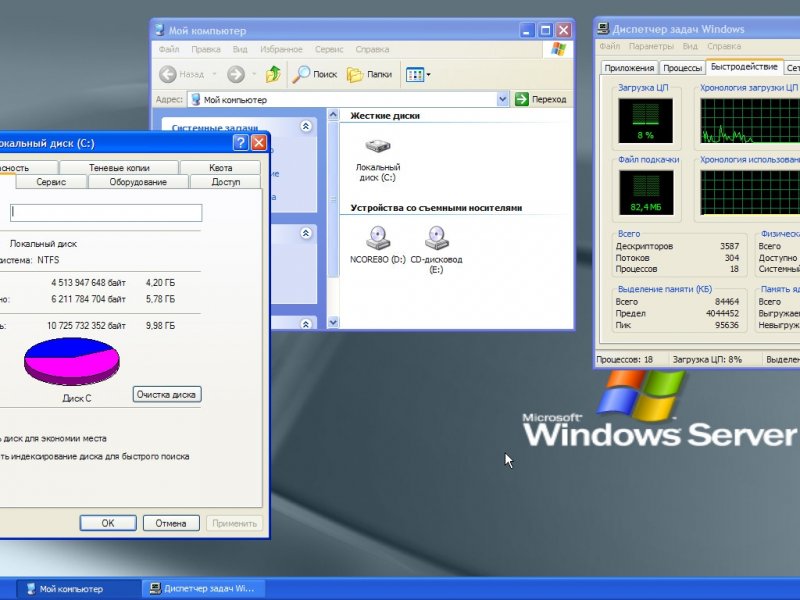The height and width of the screenshot is (600, 800).
Task: Minimize the My Computer window
Action: (x=527, y=31)
